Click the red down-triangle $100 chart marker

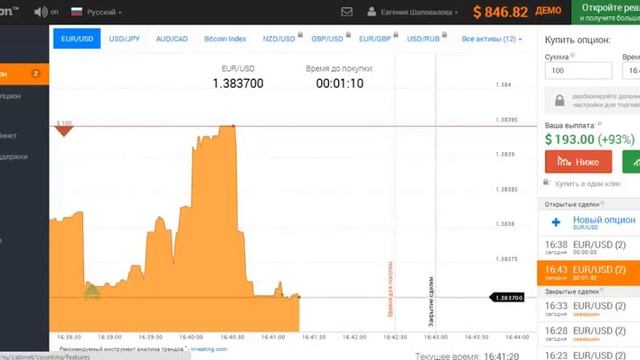64,131
